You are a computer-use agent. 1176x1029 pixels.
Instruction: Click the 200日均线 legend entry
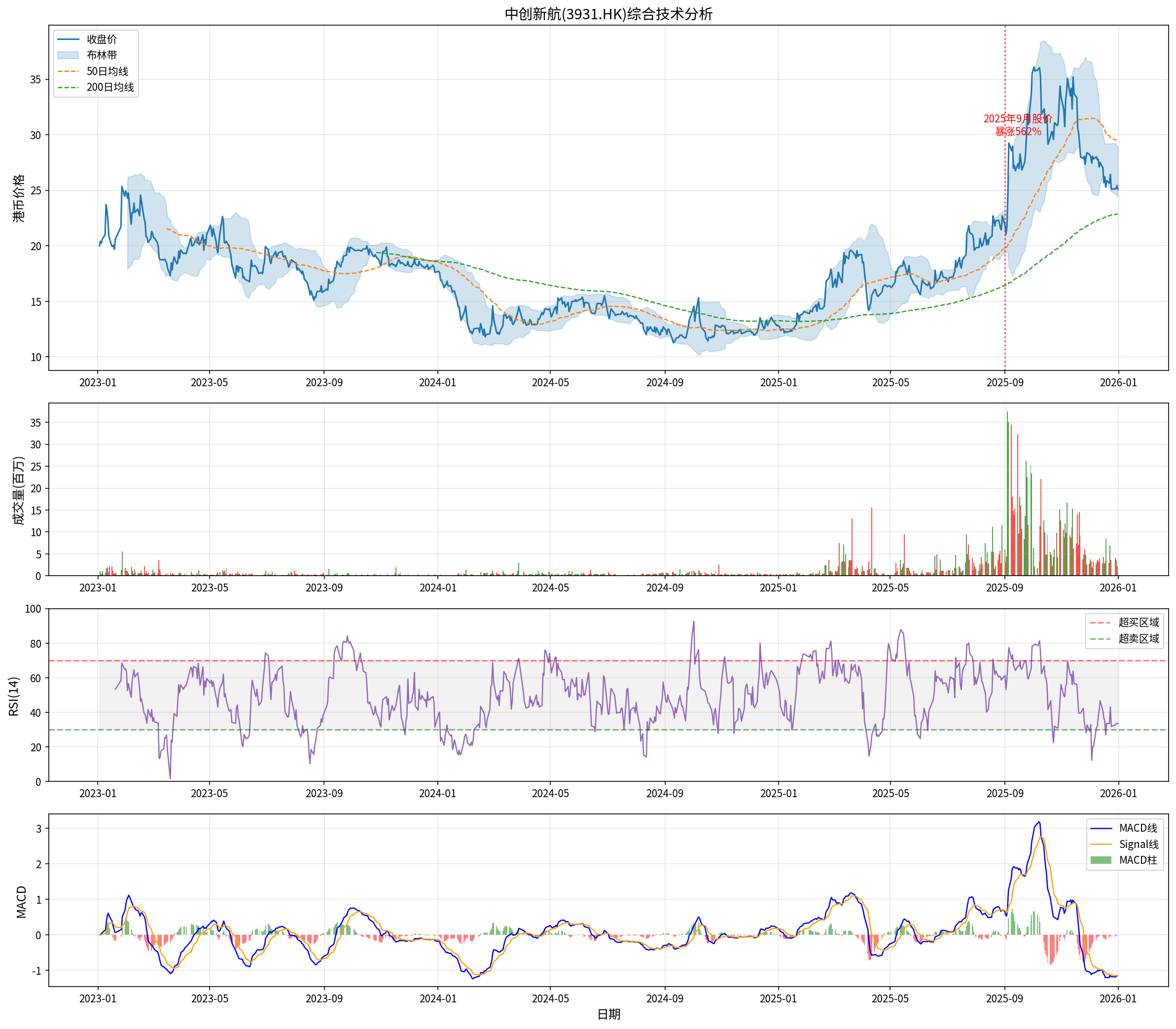pyautogui.click(x=110, y=87)
